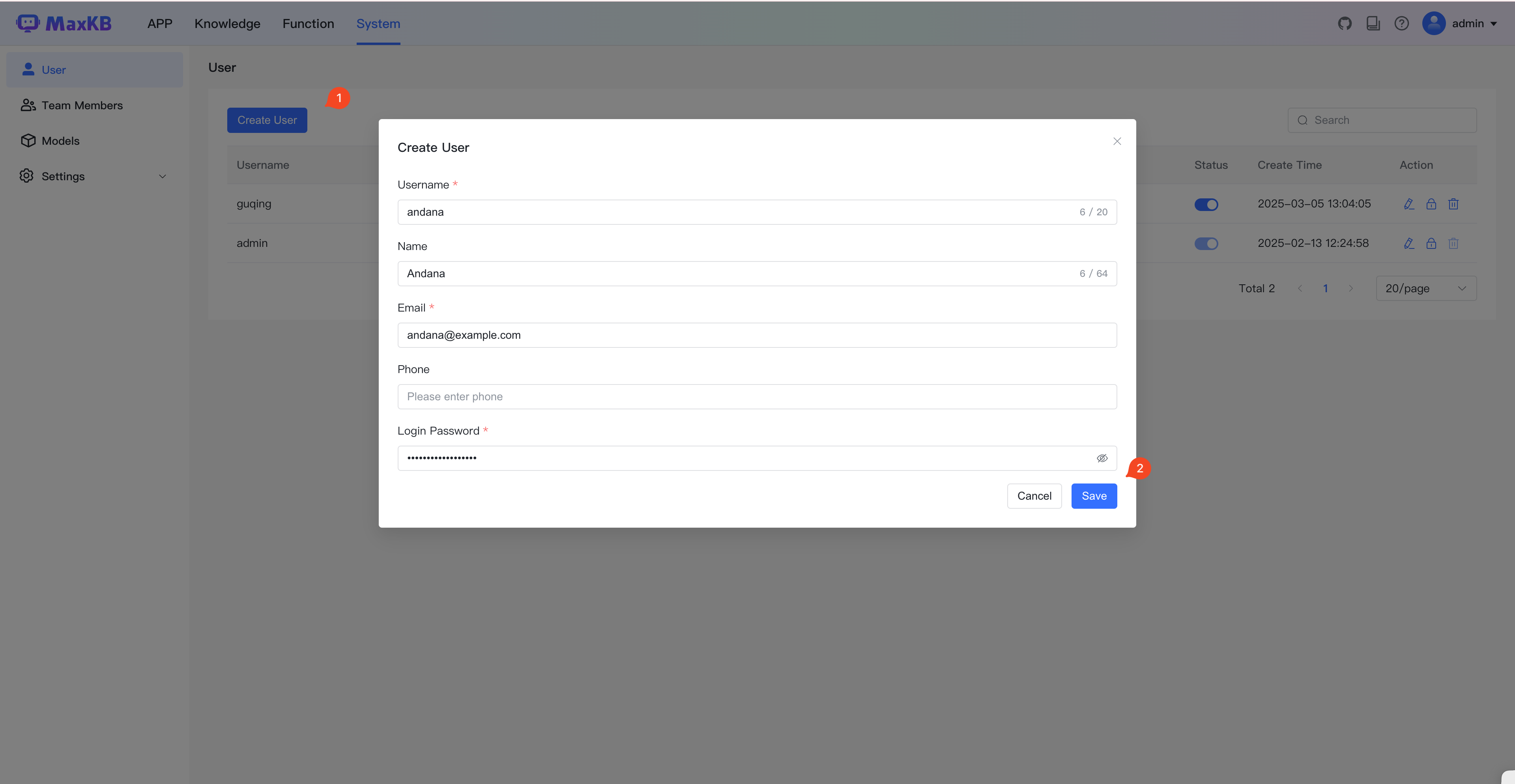The width and height of the screenshot is (1515, 784).
Task: Click the search magnifier icon
Action: 1303,121
